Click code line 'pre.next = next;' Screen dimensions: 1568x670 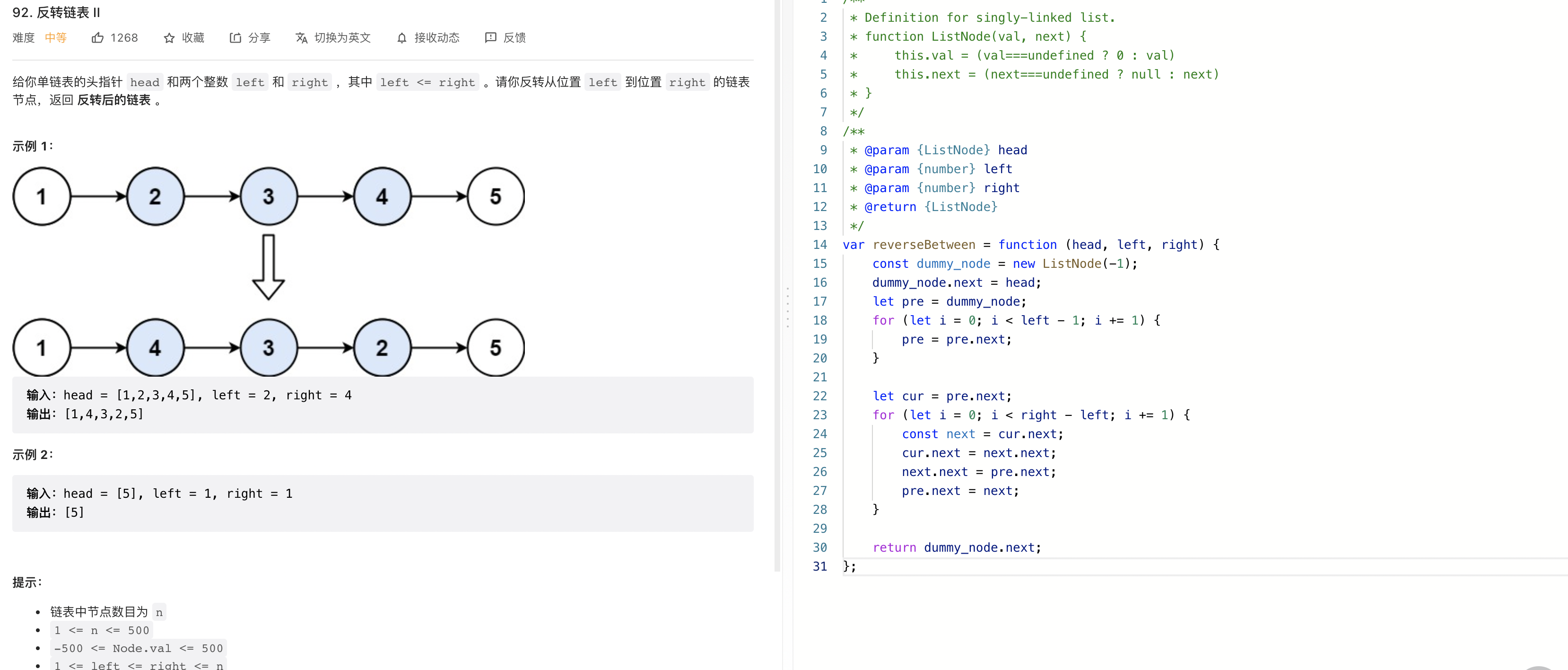point(960,491)
